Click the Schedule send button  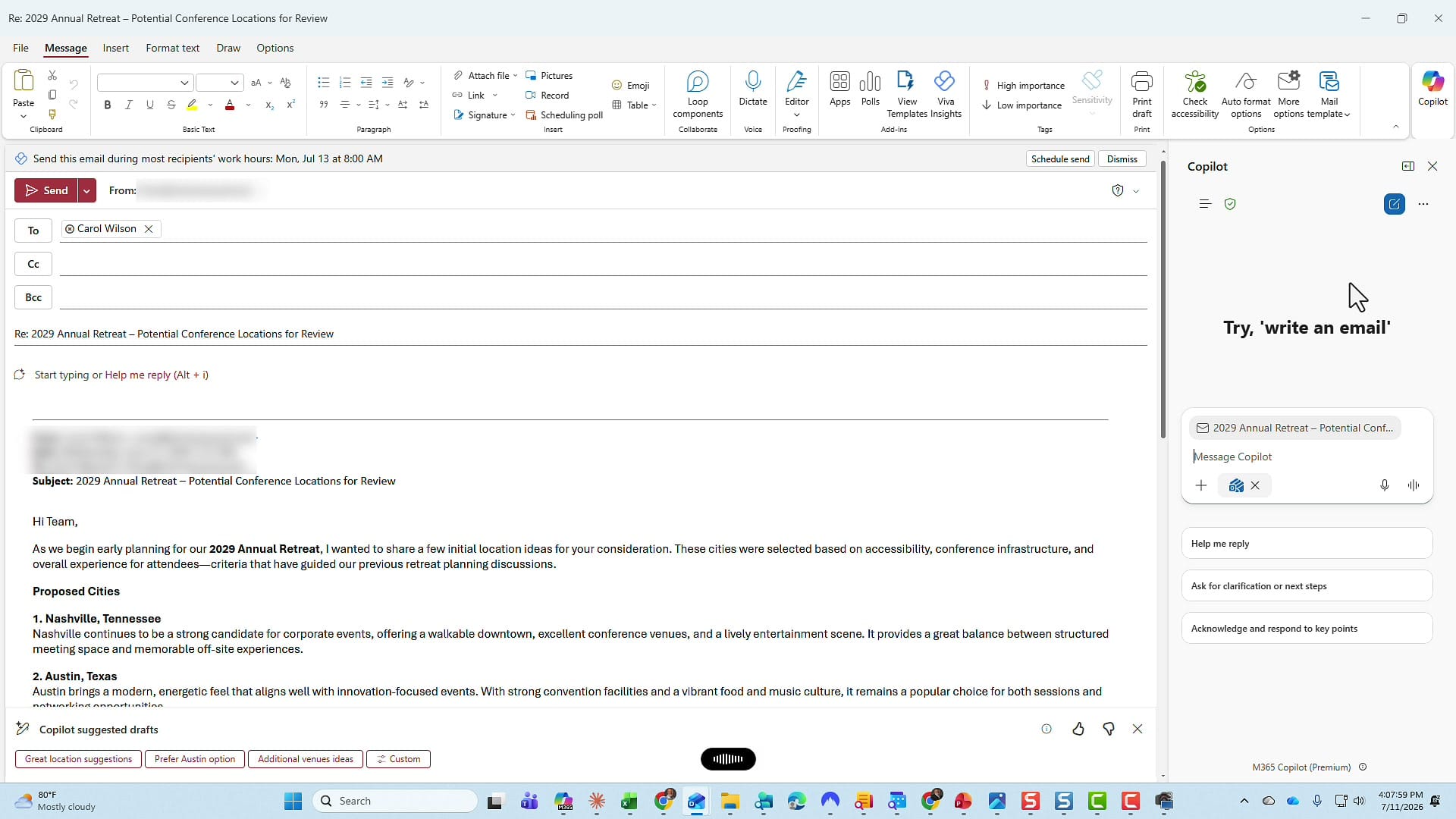tap(1060, 158)
